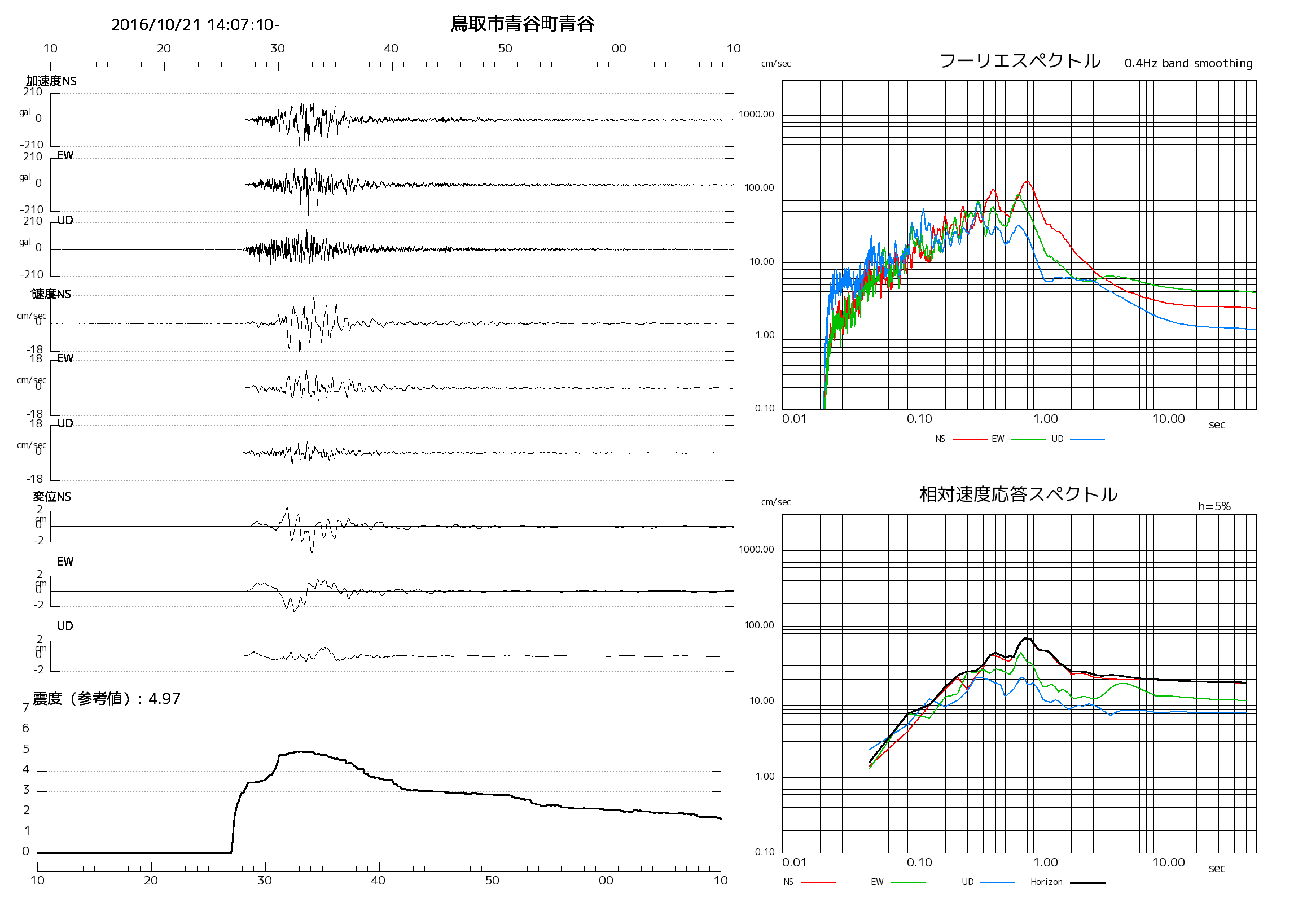The width and height of the screenshot is (1307, 924).
Task: Click the blue UD line in response spectrum legend
Action: pos(997,882)
